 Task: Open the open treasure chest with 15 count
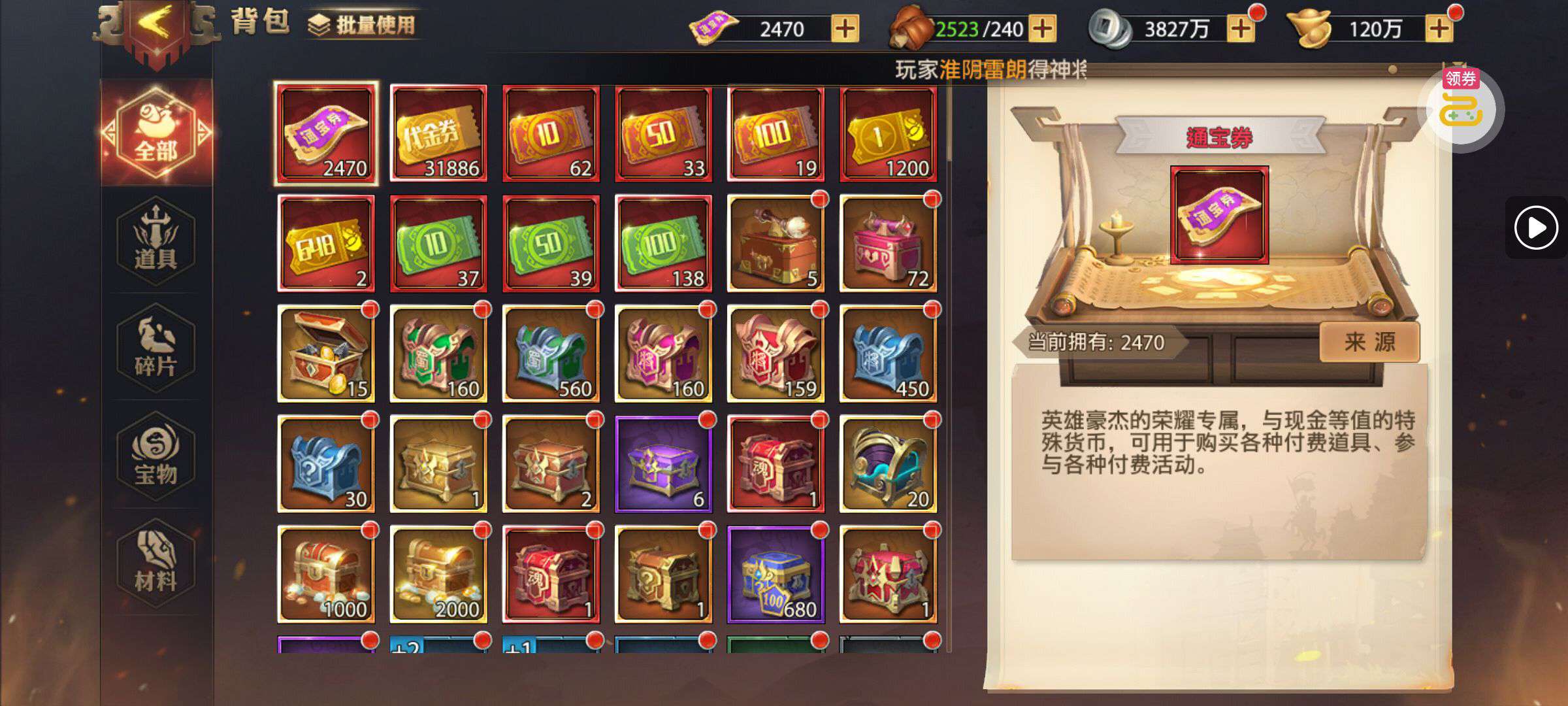(326, 354)
